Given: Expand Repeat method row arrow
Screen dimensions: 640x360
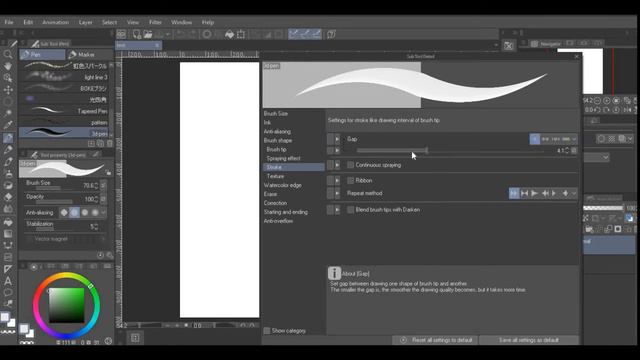Looking at the screenshot, I should [x=337, y=193].
